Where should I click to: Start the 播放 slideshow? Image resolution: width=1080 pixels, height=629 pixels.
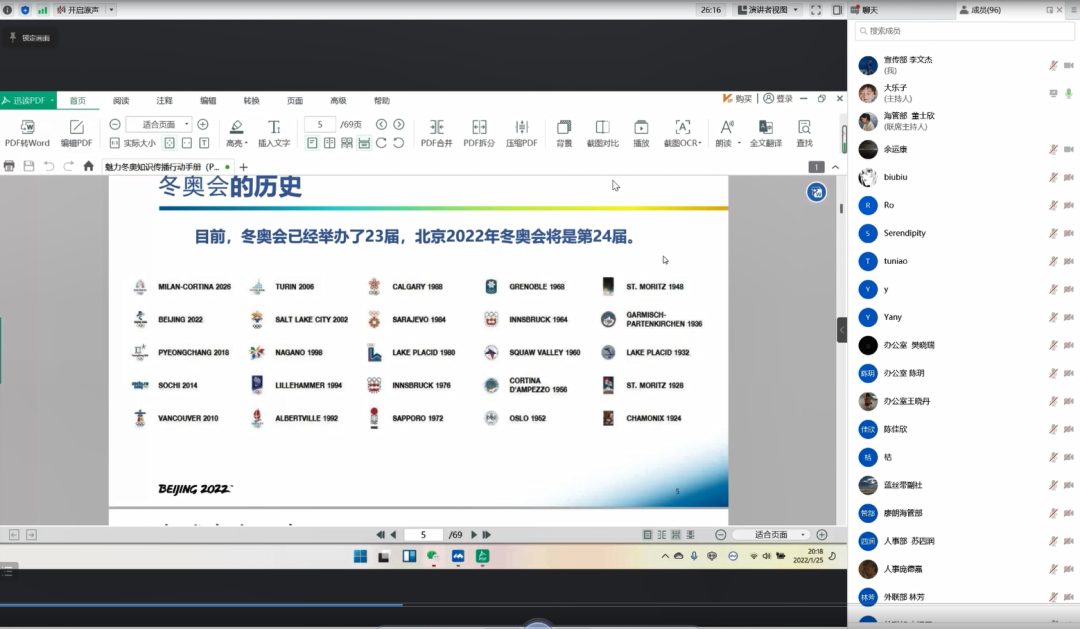641,133
